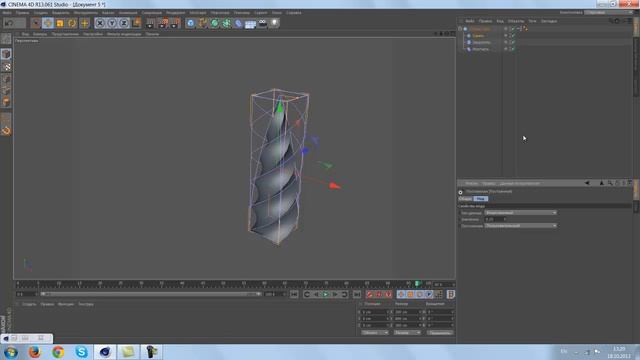The width and height of the screenshot is (640, 360).
Task: Click Attribute Manager back arrow
Action: point(587,183)
